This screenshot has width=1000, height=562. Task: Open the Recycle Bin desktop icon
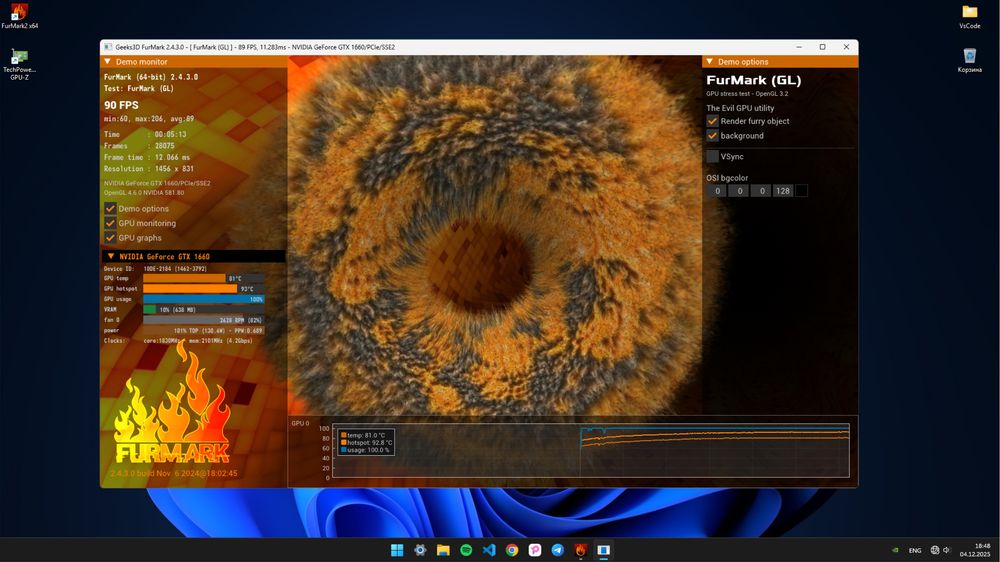click(969, 56)
